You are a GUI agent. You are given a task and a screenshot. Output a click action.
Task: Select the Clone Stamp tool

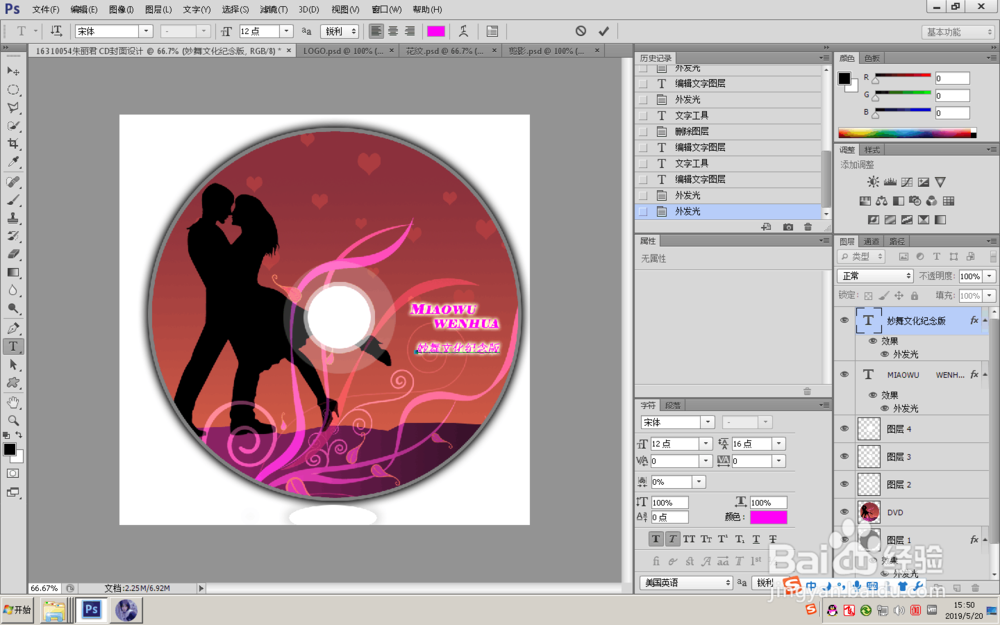click(13, 218)
